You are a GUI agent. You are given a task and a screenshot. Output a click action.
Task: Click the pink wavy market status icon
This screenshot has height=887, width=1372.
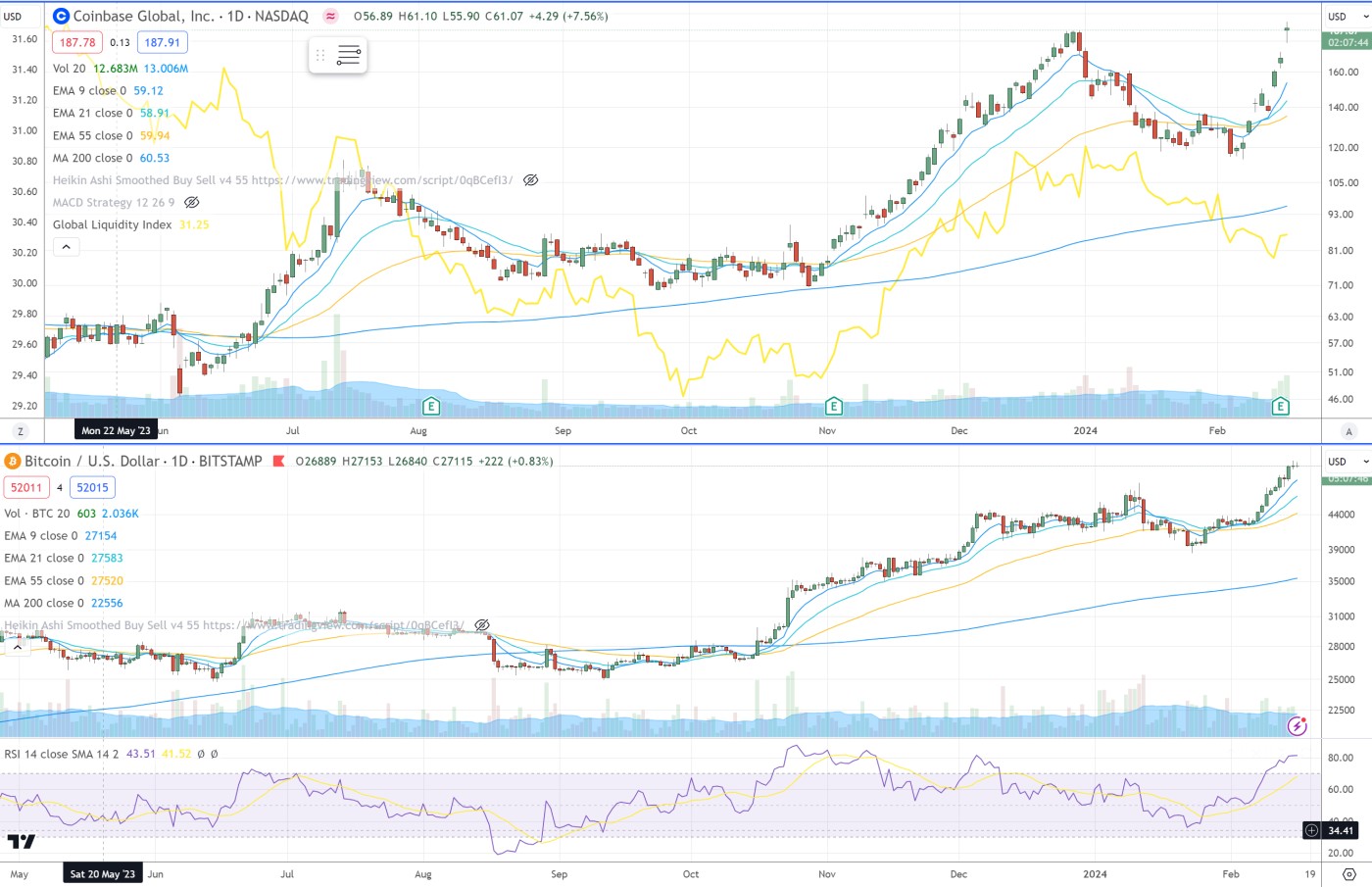coord(331,17)
